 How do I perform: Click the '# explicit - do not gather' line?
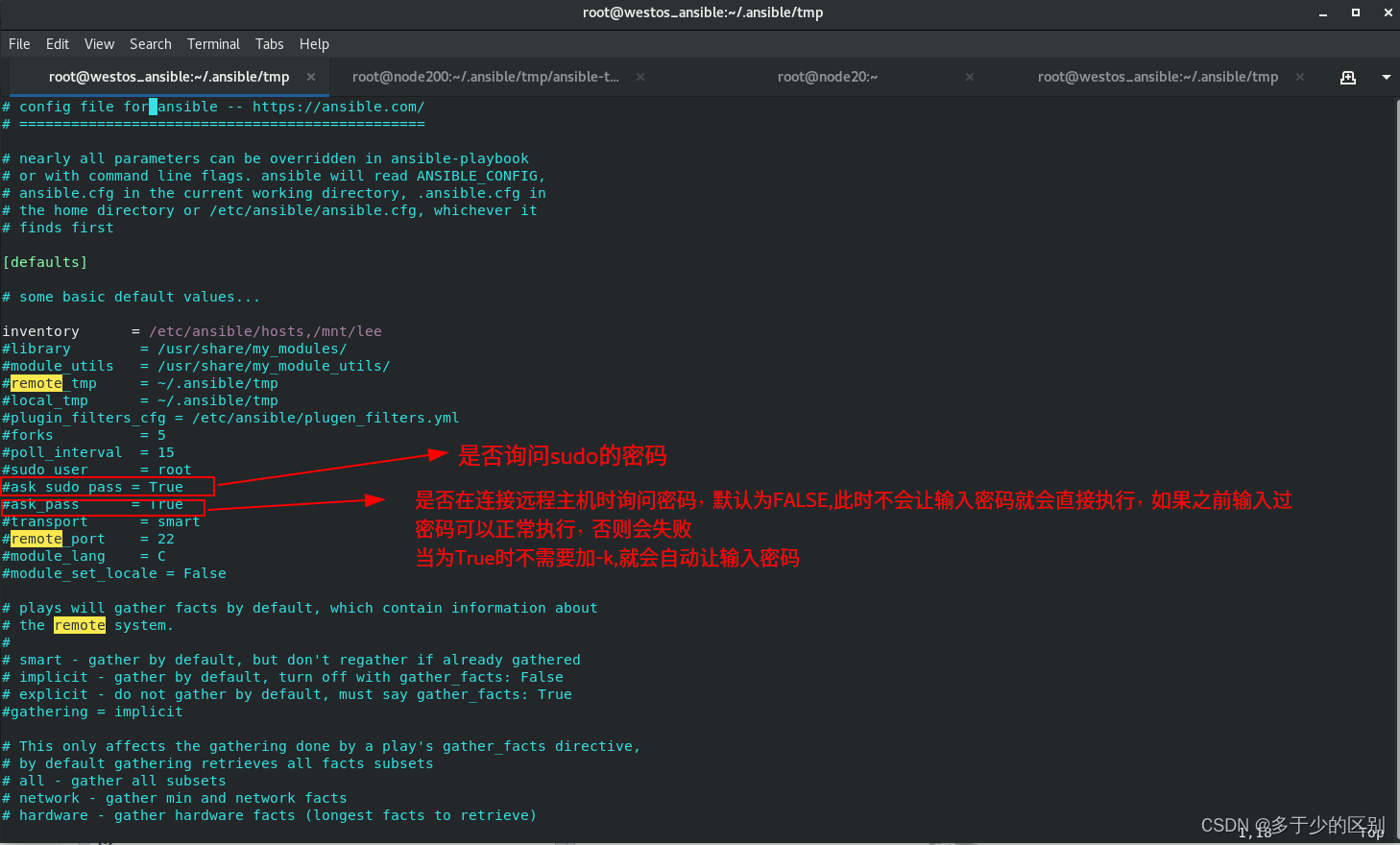coord(287,694)
